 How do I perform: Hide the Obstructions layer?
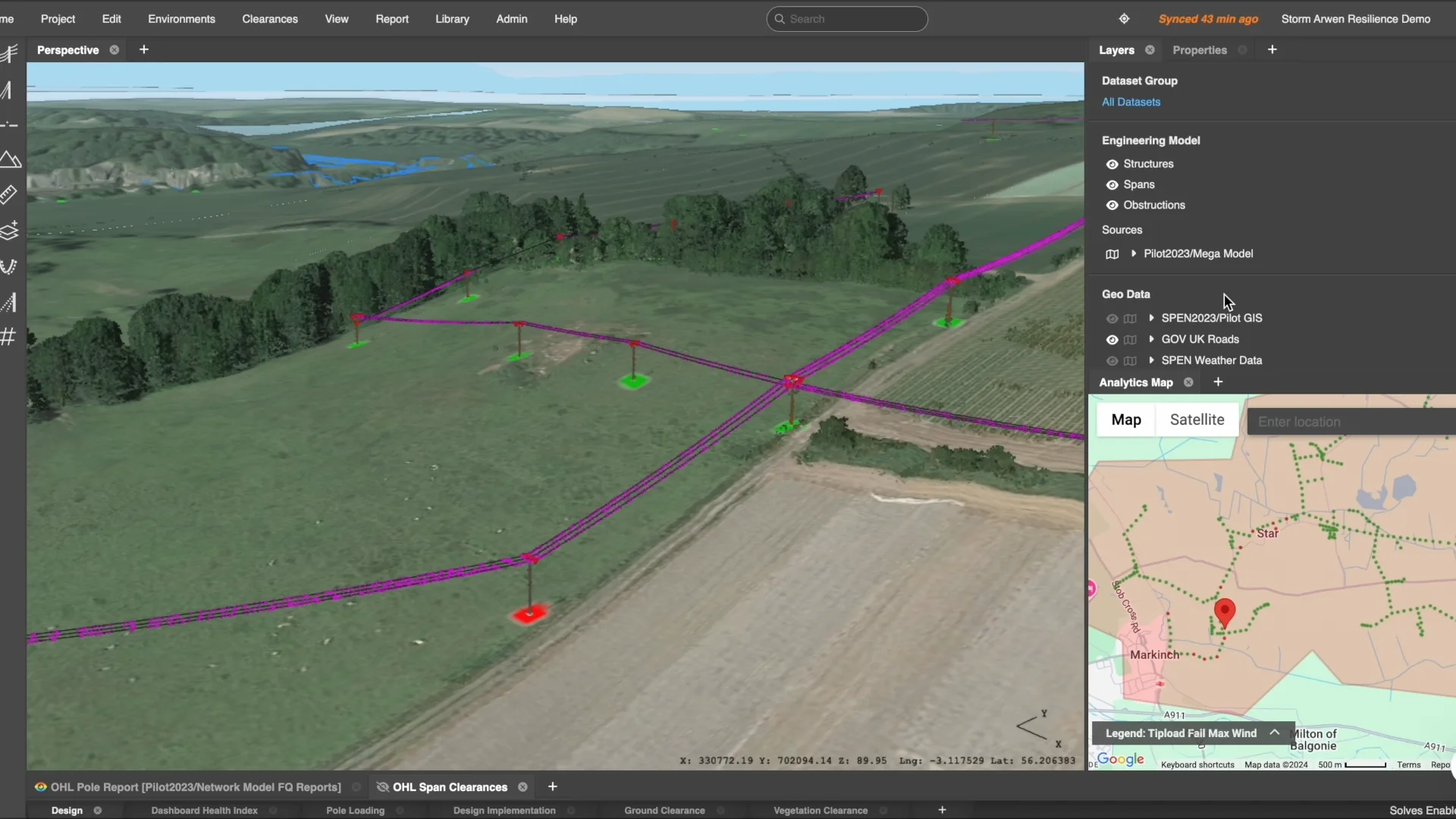[x=1112, y=206]
